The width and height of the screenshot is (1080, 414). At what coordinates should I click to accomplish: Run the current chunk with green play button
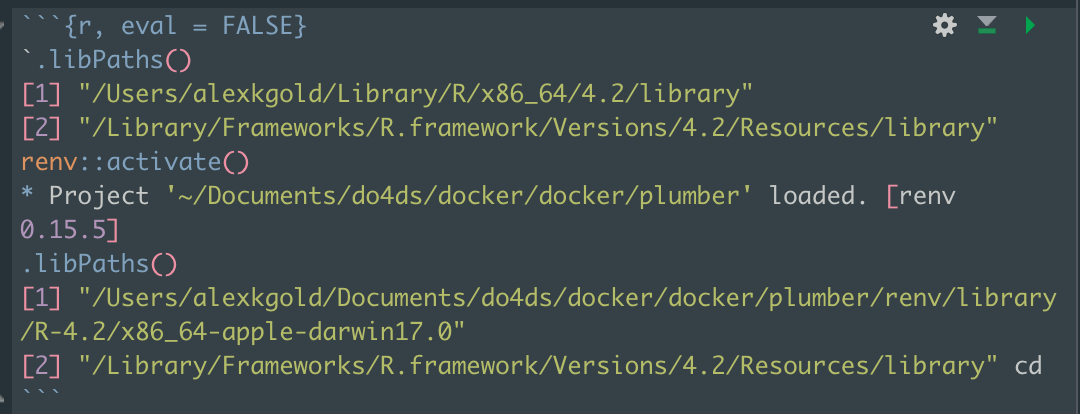[1030, 26]
